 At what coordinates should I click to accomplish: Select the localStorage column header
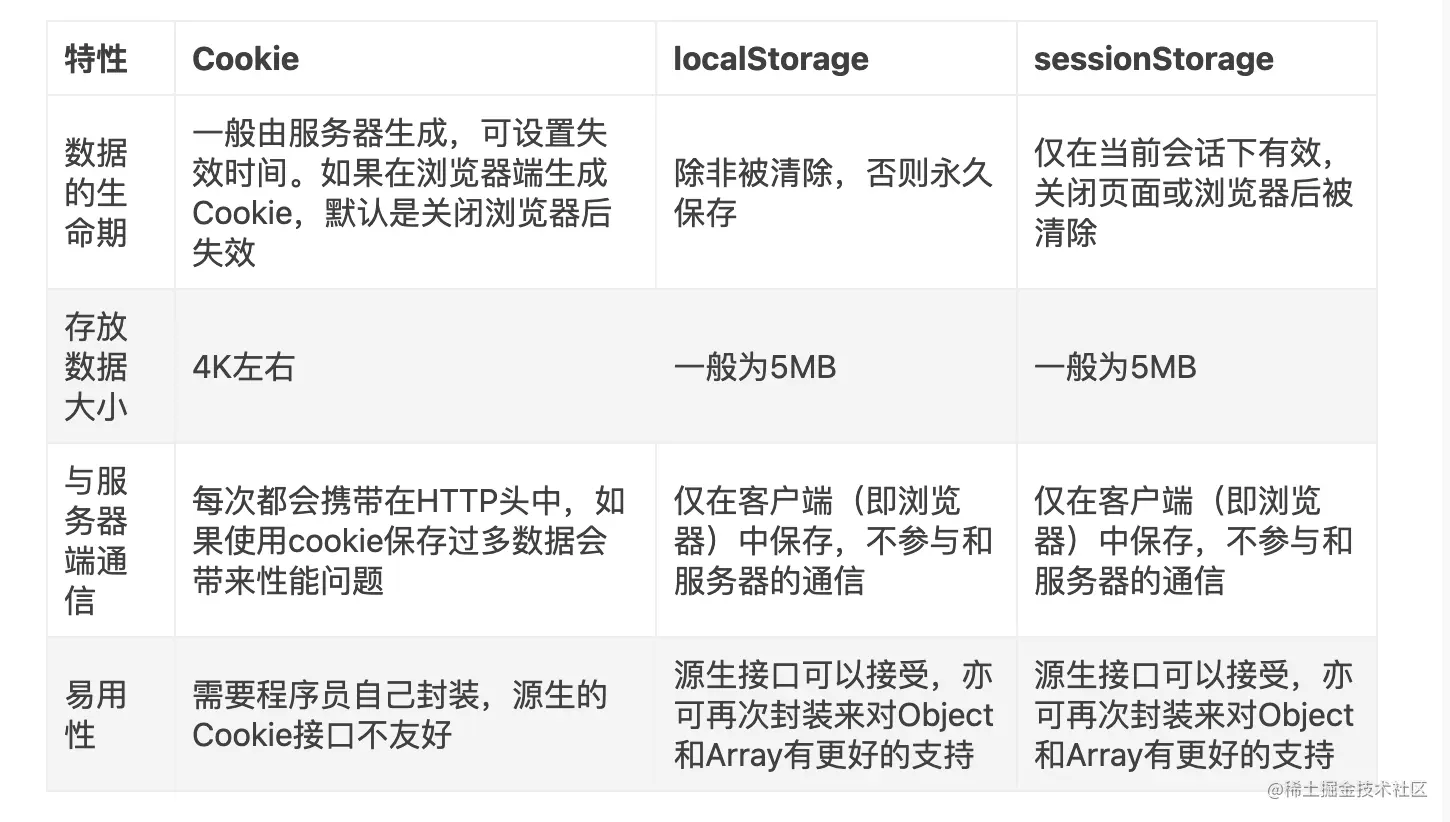[x=836, y=58]
